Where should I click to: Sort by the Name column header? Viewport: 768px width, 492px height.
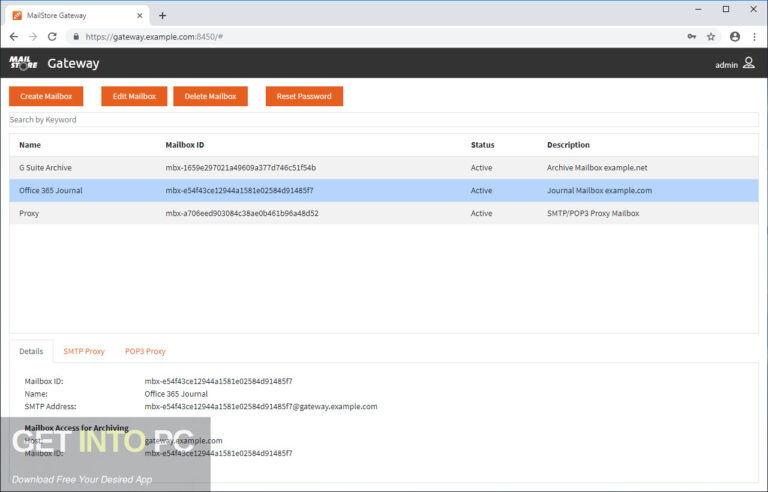coord(30,145)
